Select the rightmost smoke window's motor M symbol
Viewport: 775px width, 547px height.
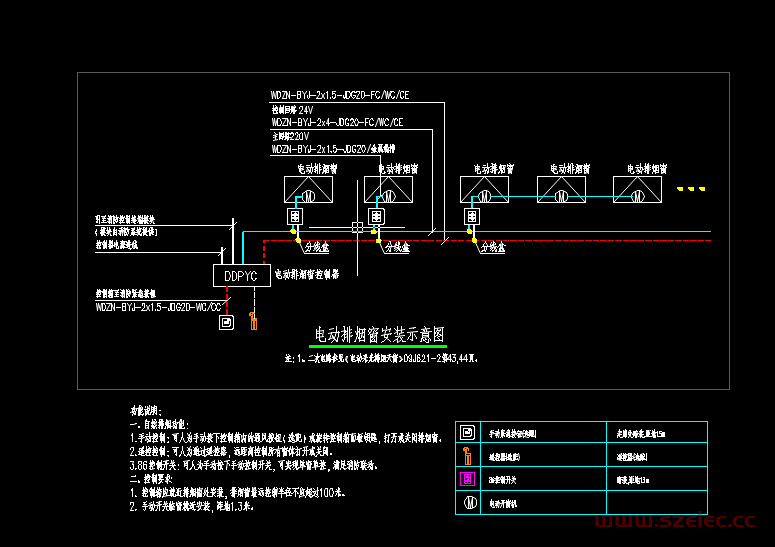point(638,197)
